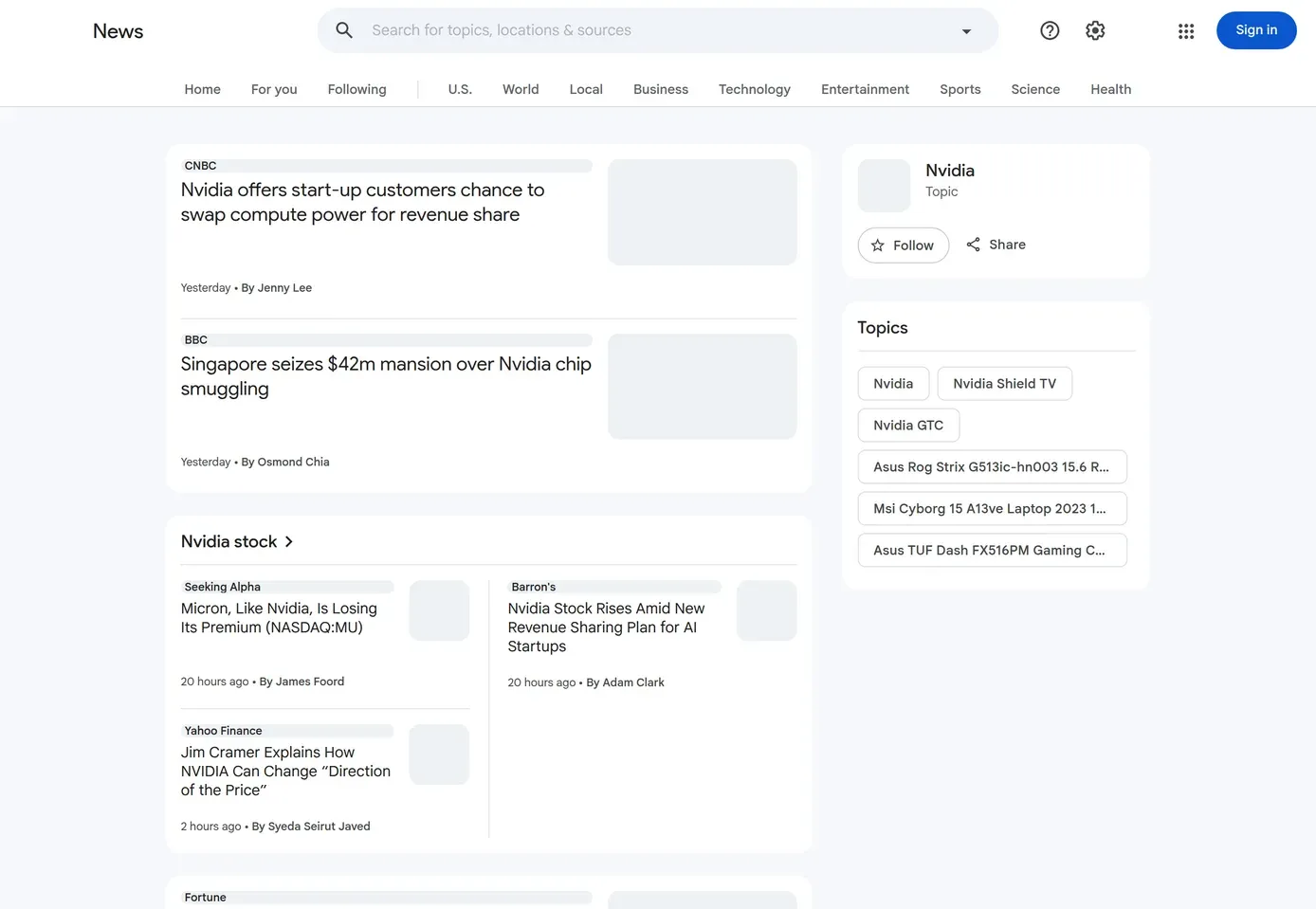Click the Share button text
Viewport: 1316px width, 909px height.
point(1007,245)
